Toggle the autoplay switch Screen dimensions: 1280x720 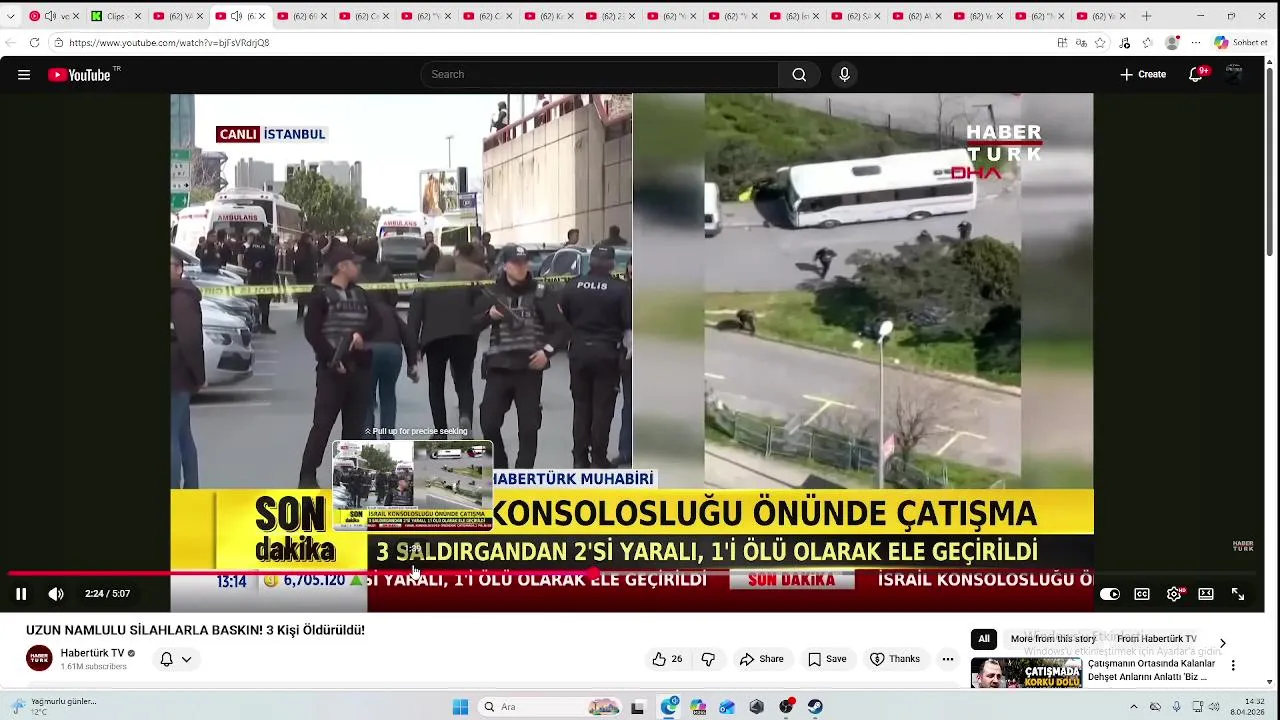1110,594
